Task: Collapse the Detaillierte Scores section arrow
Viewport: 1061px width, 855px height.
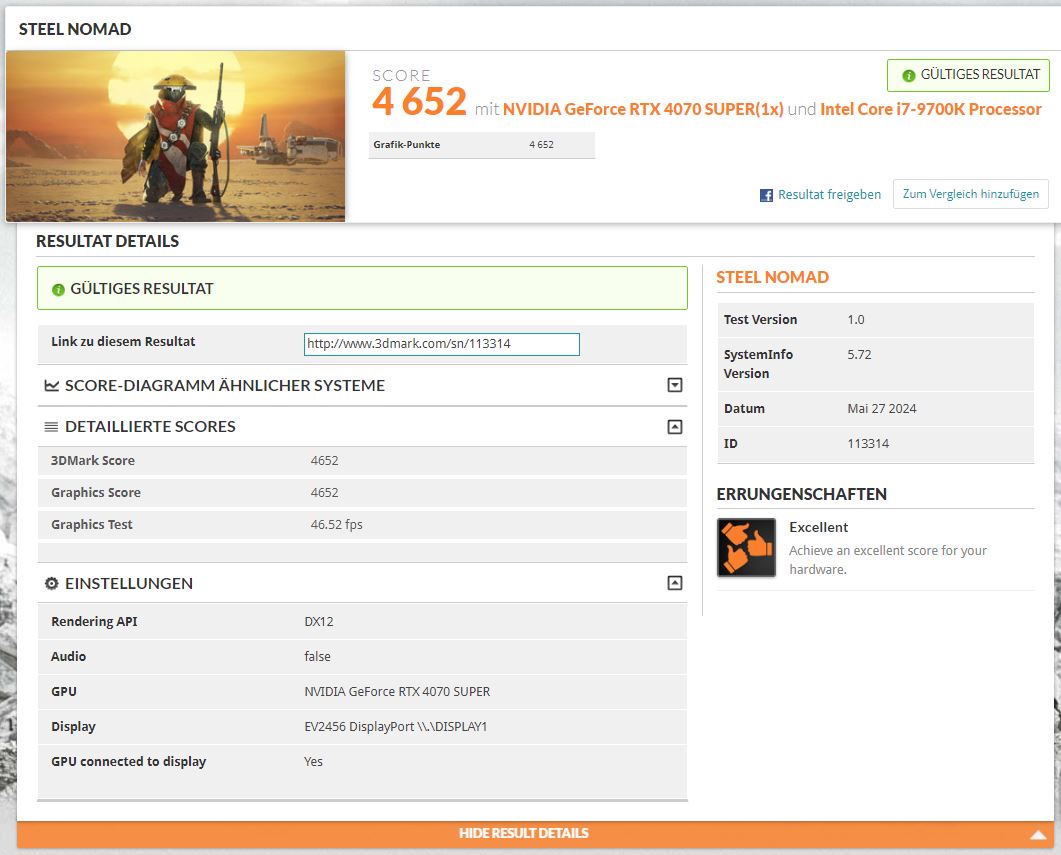Action: [x=675, y=427]
